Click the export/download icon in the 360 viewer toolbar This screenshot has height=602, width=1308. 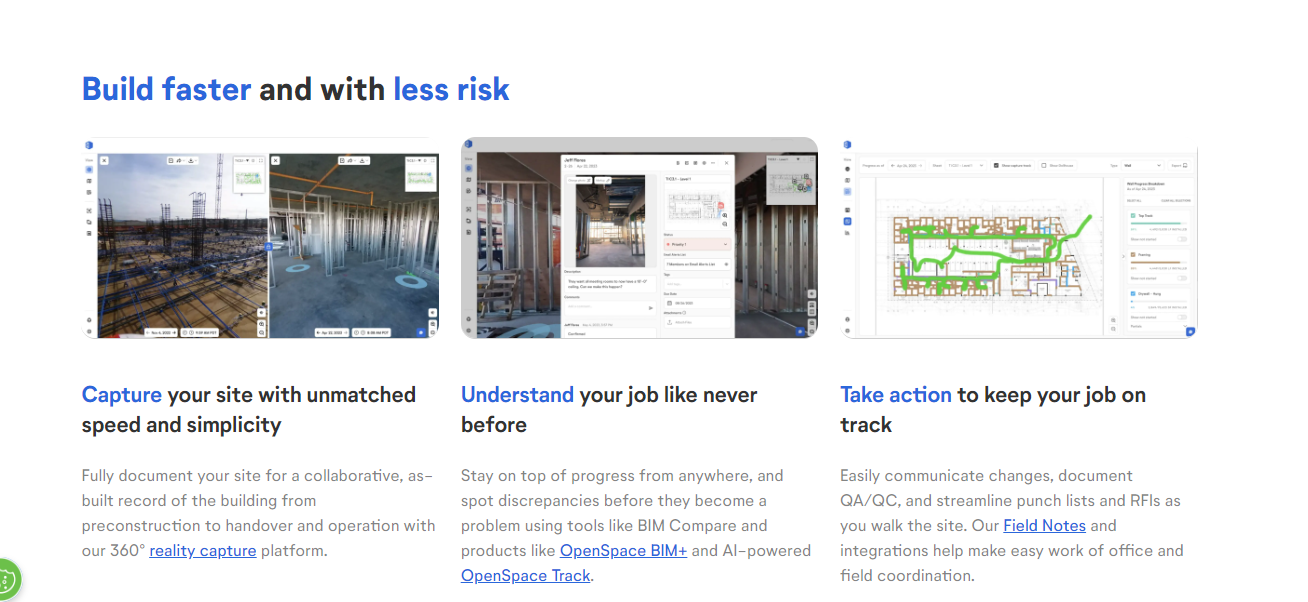pos(191,160)
